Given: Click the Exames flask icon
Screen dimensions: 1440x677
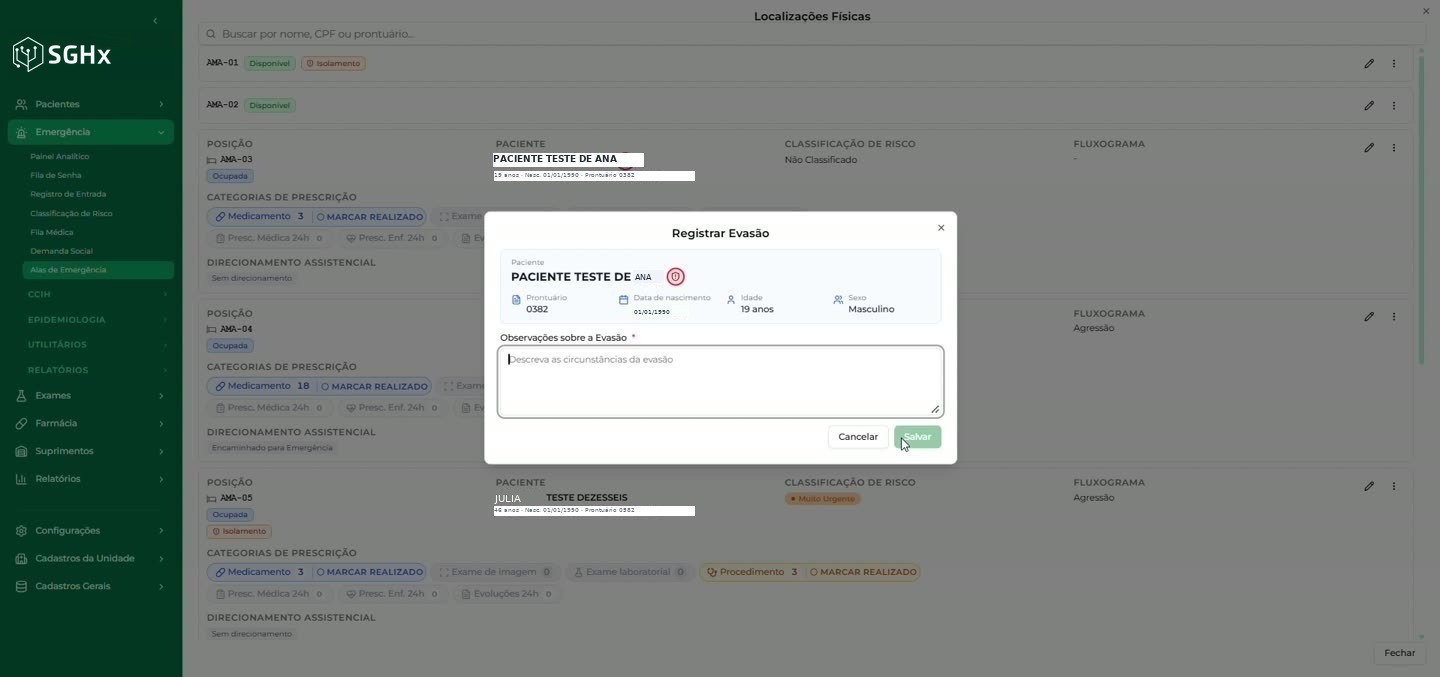Looking at the screenshot, I should [x=21, y=396].
